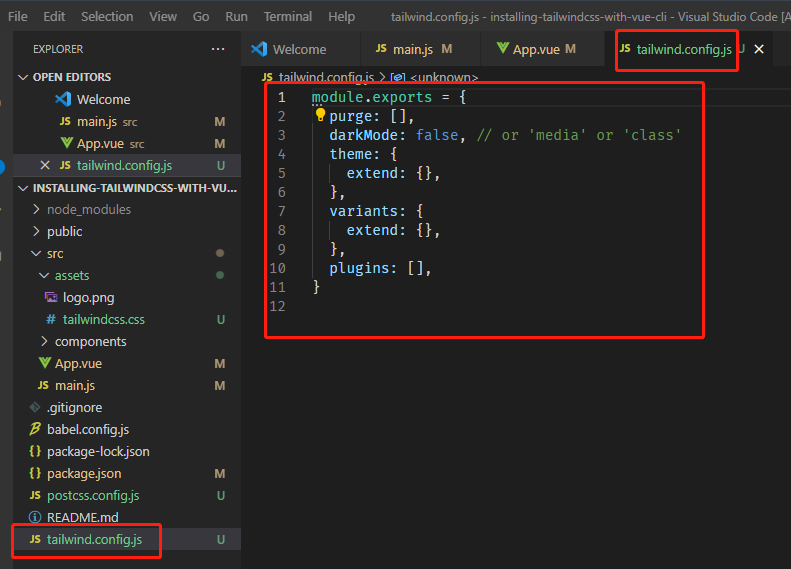Click the lightbulb quick fix icon
The width and height of the screenshot is (791, 569).
(320, 115)
